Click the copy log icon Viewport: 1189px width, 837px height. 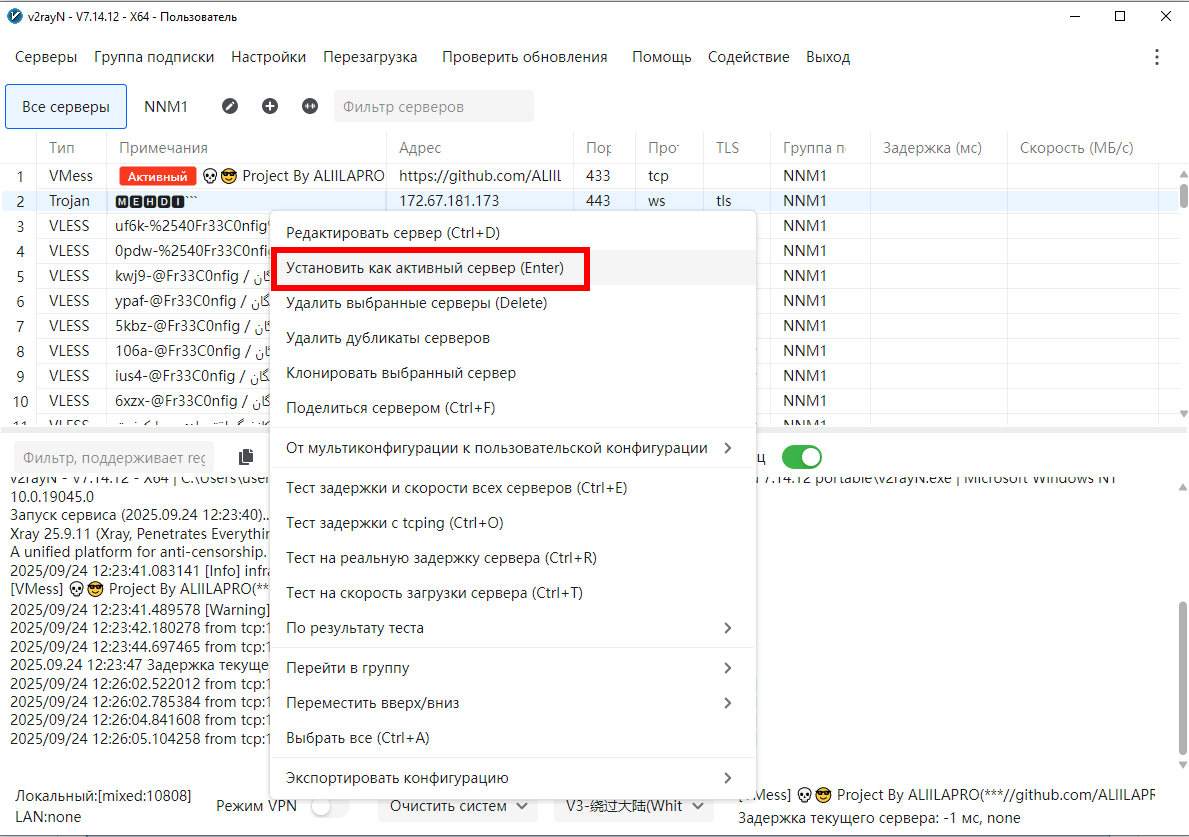(x=246, y=457)
